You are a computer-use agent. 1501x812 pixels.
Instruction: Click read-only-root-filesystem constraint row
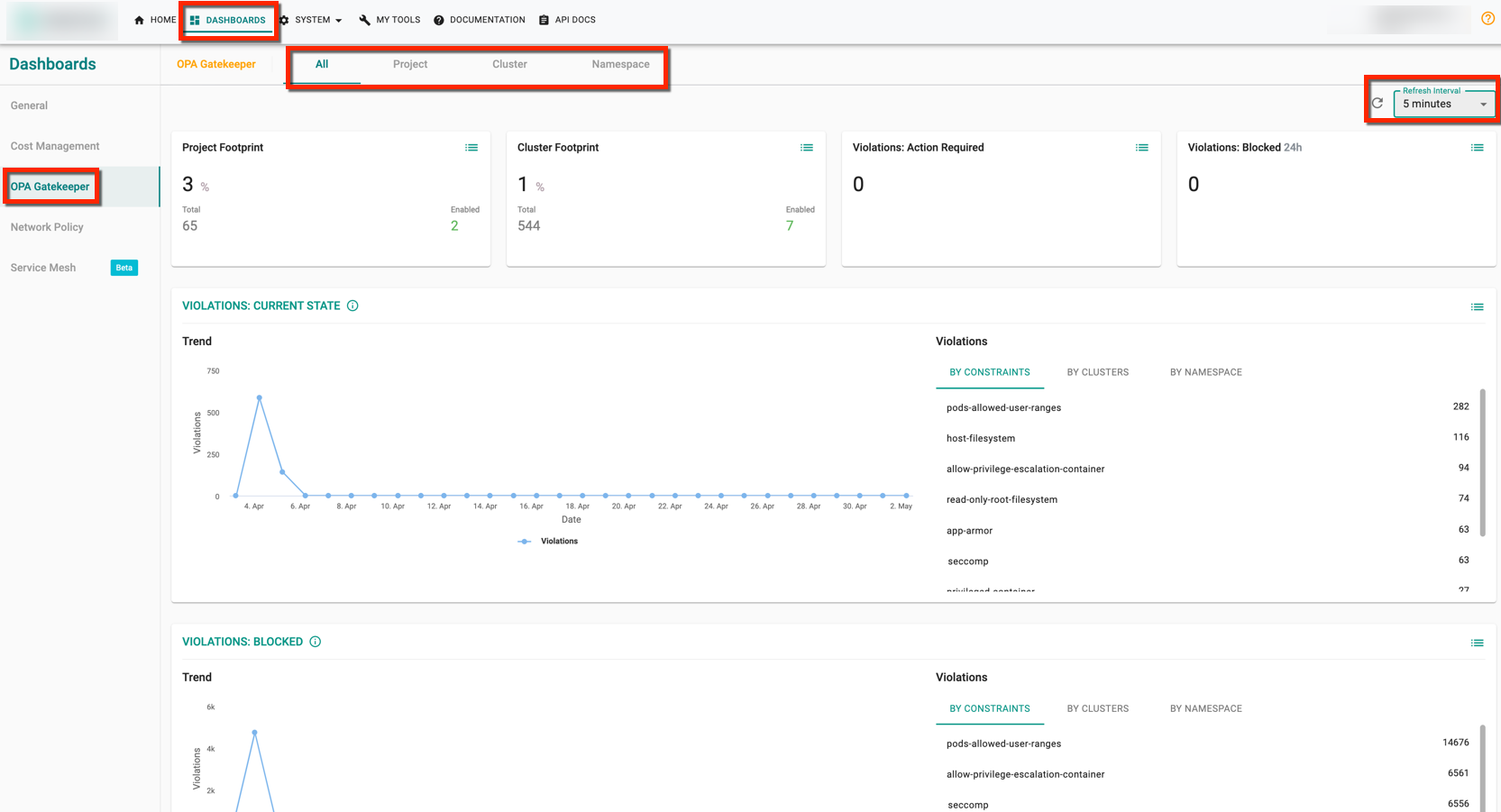click(x=1206, y=499)
